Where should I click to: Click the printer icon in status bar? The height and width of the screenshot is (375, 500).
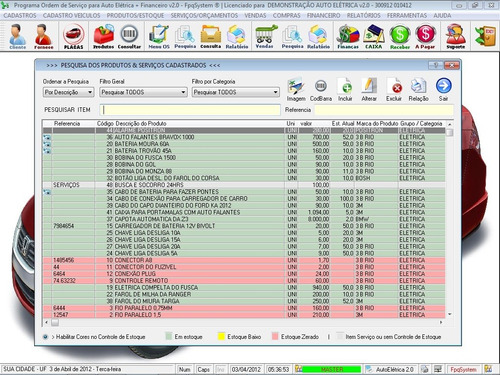[x=425, y=369]
